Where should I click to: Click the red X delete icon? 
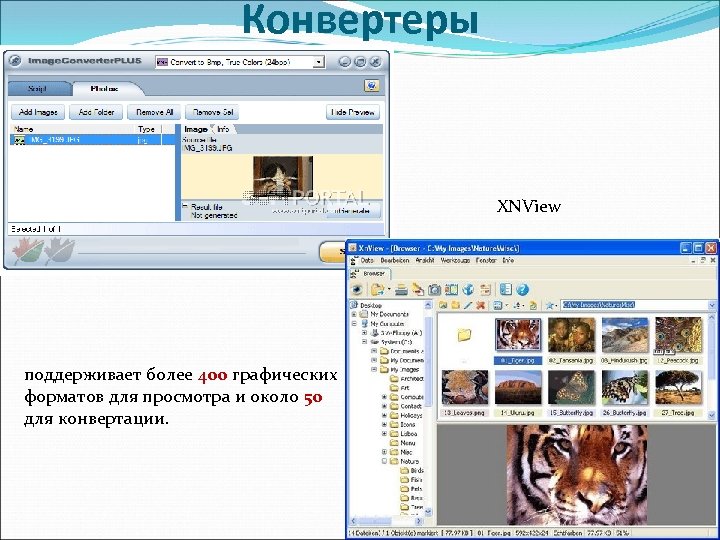(x=481, y=305)
